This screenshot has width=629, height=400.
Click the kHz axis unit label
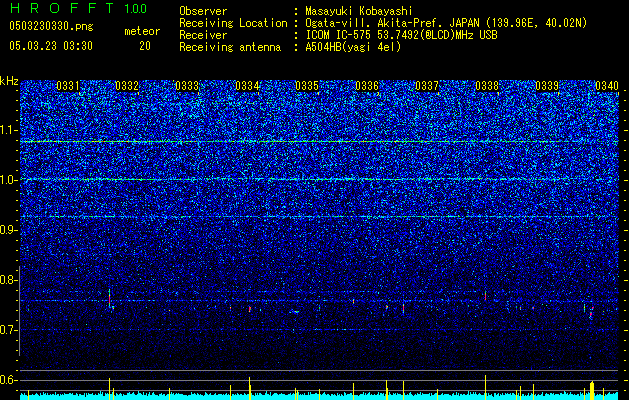tap(9, 81)
